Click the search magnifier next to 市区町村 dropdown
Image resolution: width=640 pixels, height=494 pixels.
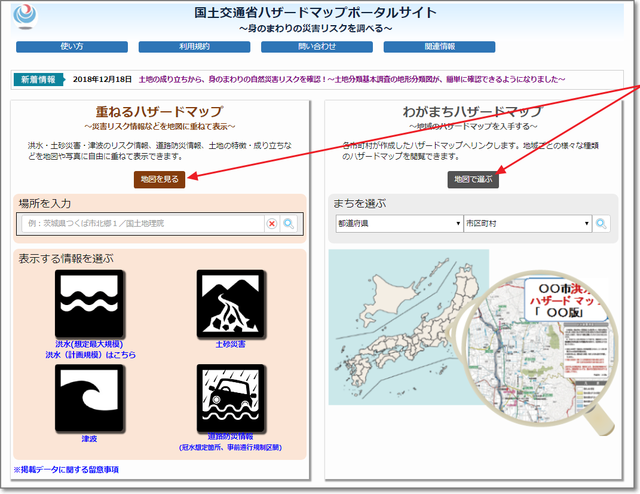tap(601, 223)
